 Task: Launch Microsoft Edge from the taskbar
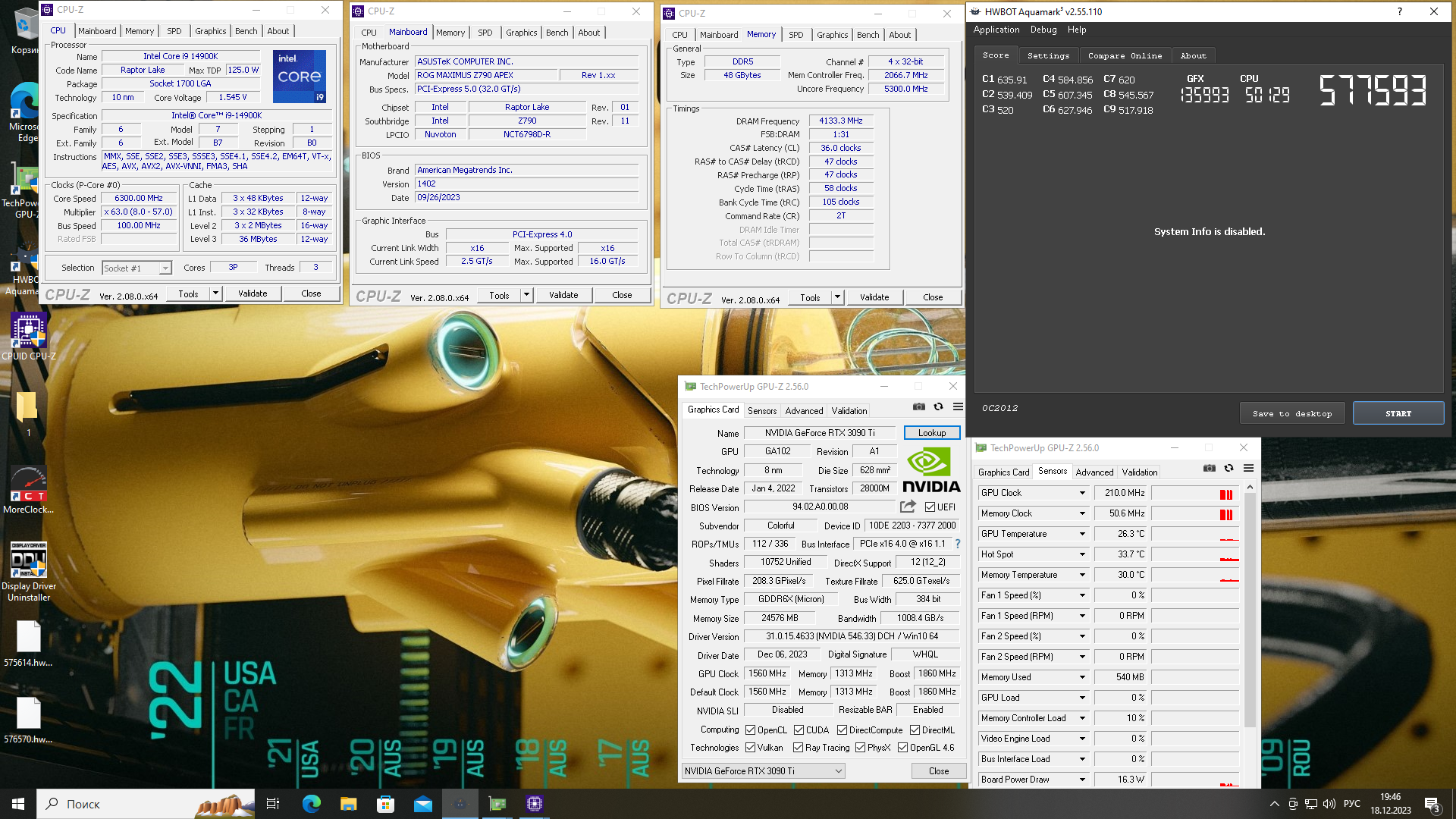point(311,804)
